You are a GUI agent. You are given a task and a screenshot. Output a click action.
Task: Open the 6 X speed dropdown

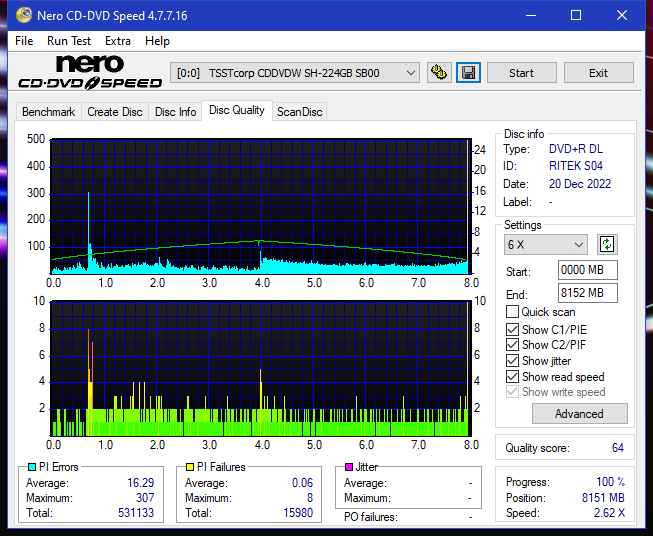coord(546,244)
